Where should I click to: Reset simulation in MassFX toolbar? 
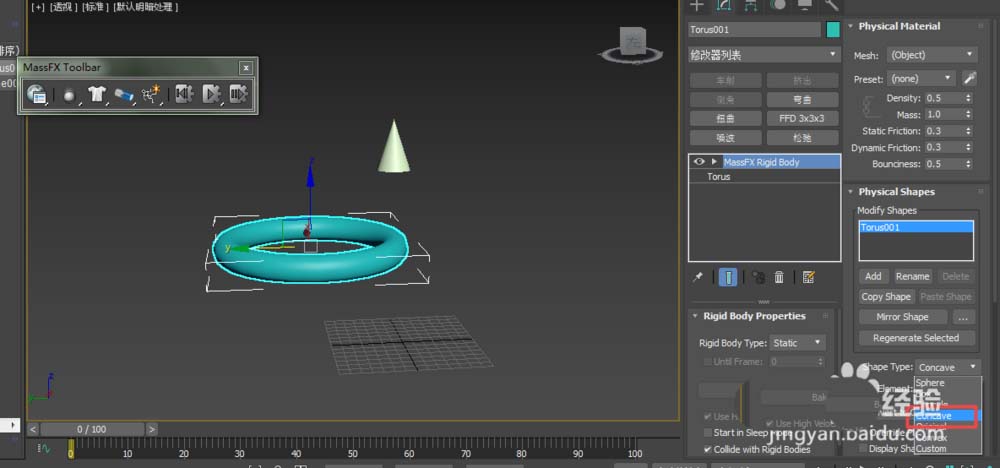[x=184, y=94]
